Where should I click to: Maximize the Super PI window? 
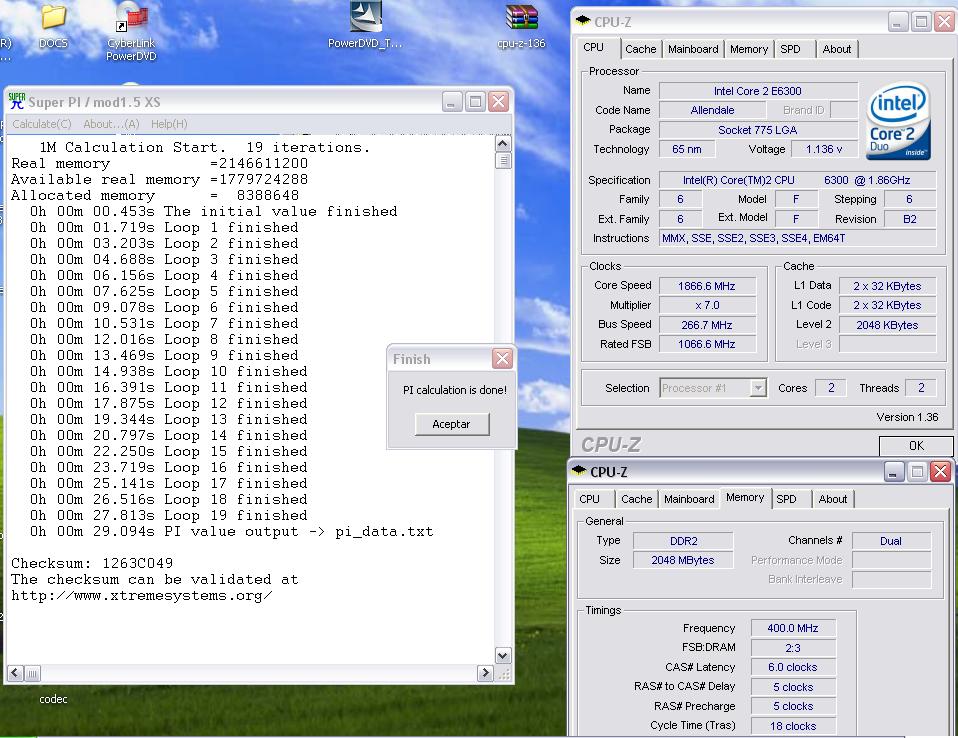(x=475, y=101)
